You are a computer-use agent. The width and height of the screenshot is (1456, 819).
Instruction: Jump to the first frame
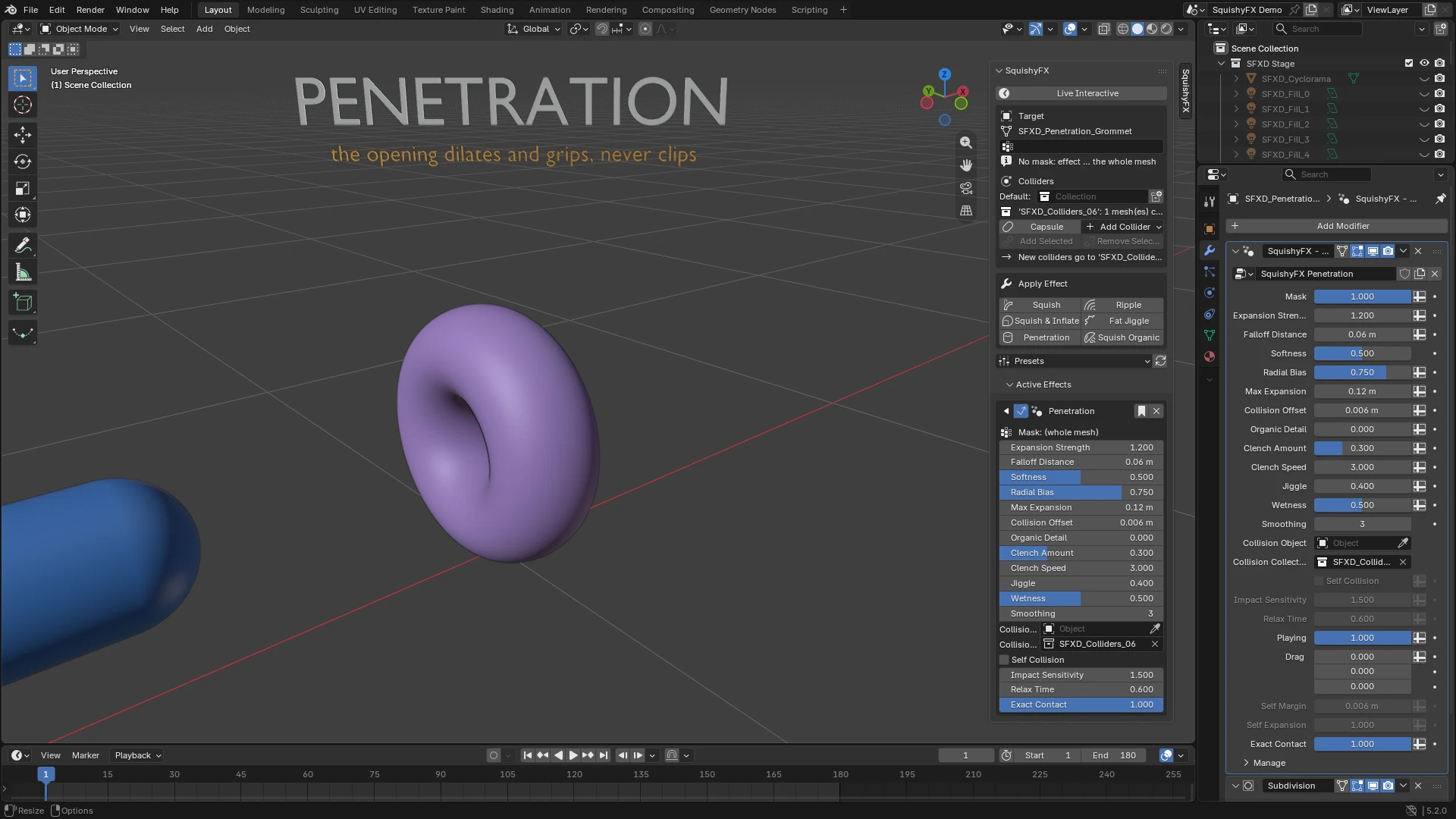pyautogui.click(x=528, y=755)
